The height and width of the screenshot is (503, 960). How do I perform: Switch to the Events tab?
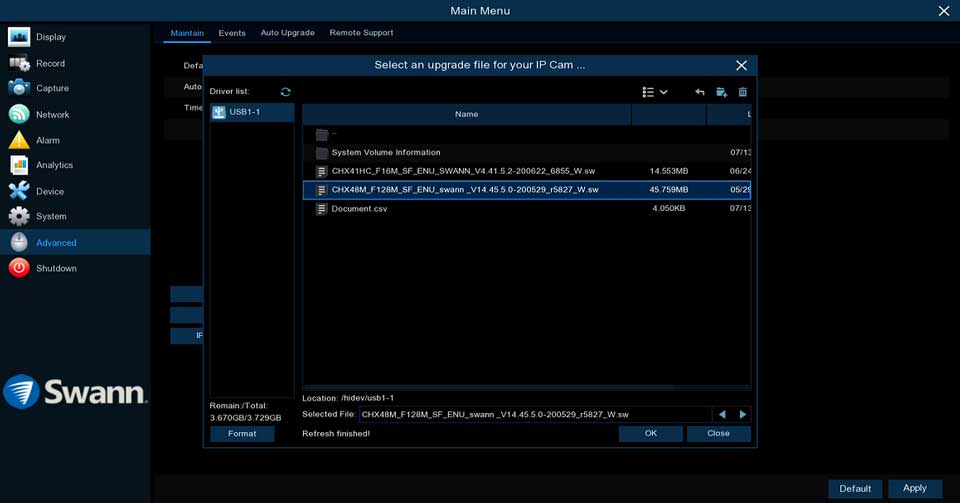[x=232, y=33]
